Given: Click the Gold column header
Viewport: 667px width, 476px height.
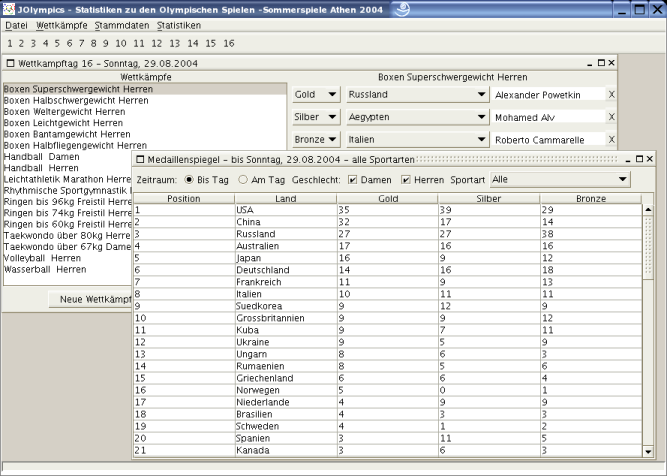Looking at the screenshot, I should (388, 199).
